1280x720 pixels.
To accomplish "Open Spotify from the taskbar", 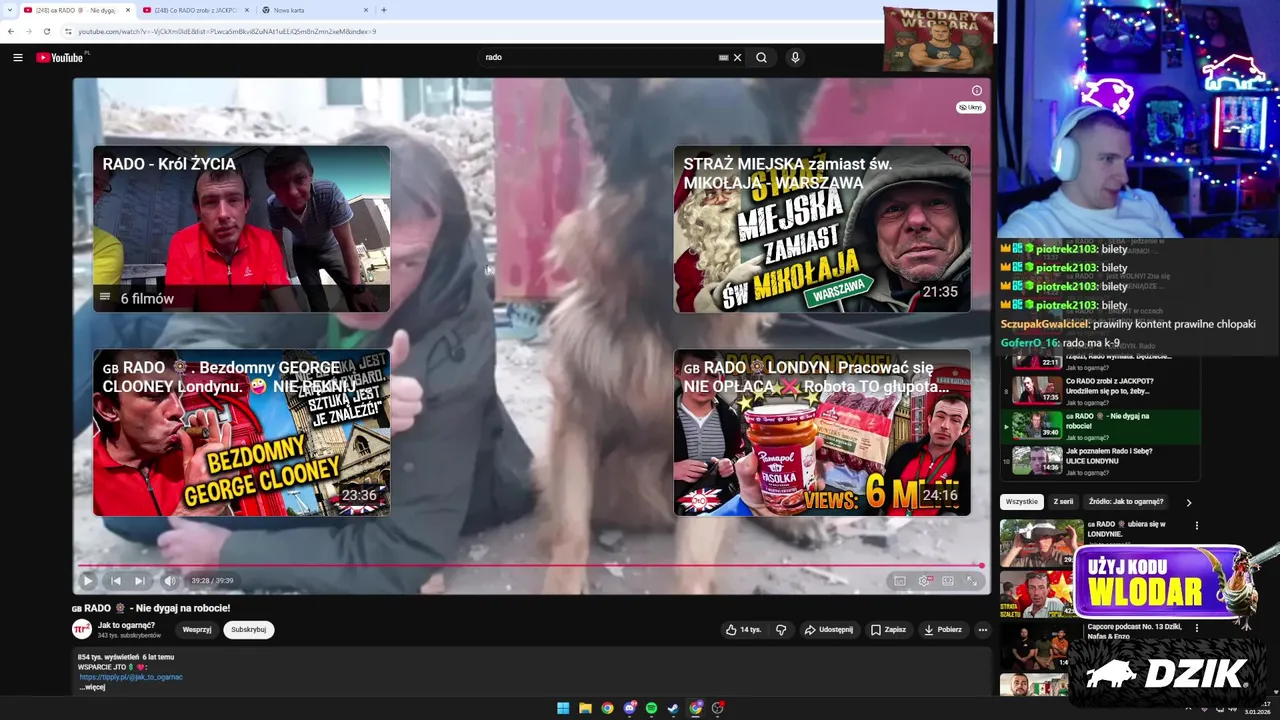I will point(651,708).
